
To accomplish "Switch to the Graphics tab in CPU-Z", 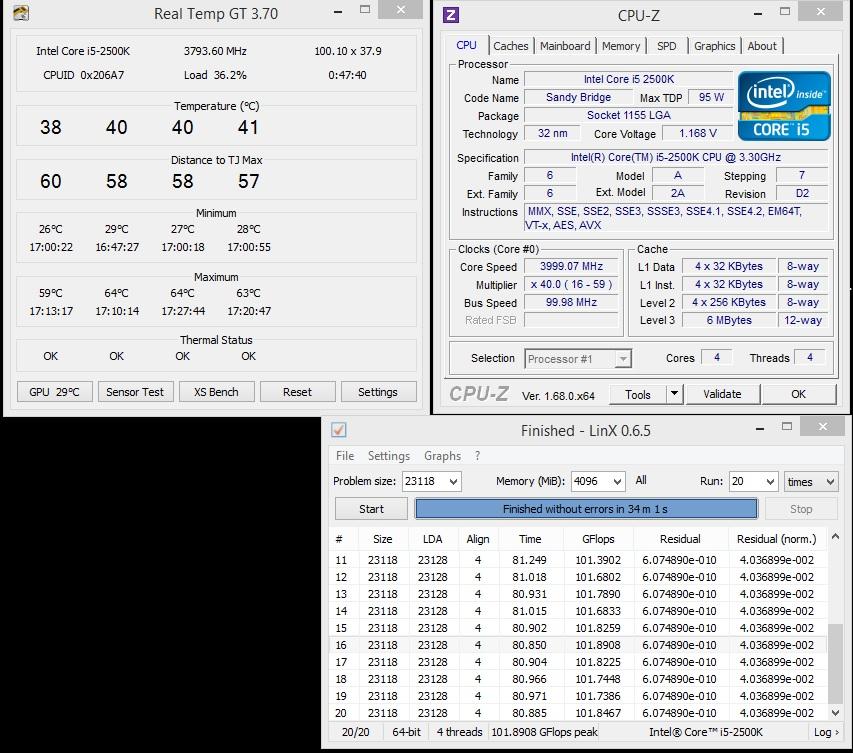I will pyautogui.click(x=714, y=46).
